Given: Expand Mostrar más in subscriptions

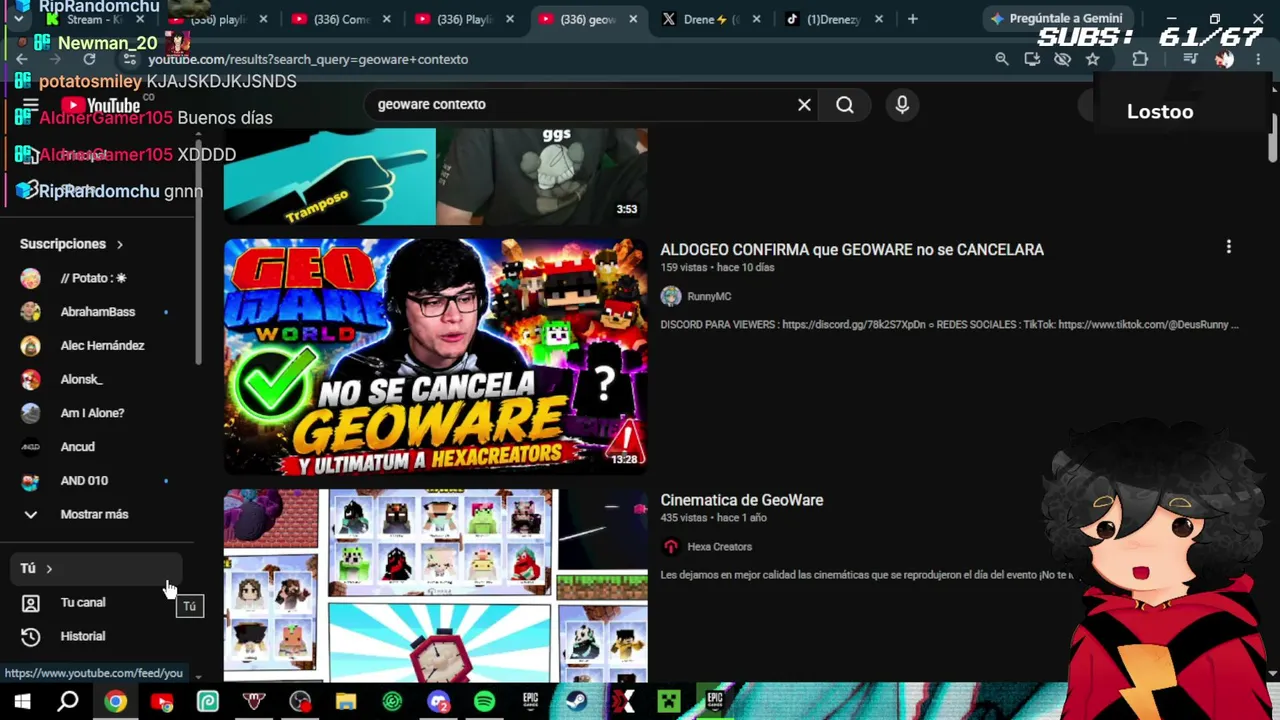Looking at the screenshot, I should click(x=96, y=514).
